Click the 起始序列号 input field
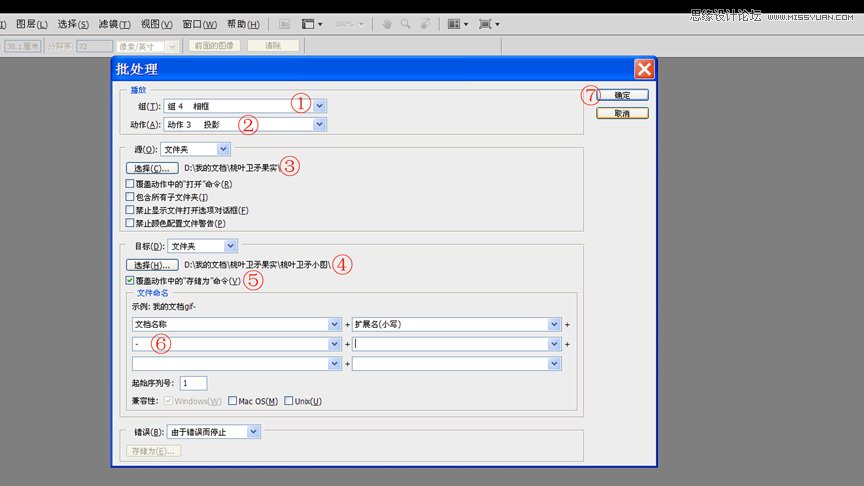The image size is (864, 486). click(193, 383)
